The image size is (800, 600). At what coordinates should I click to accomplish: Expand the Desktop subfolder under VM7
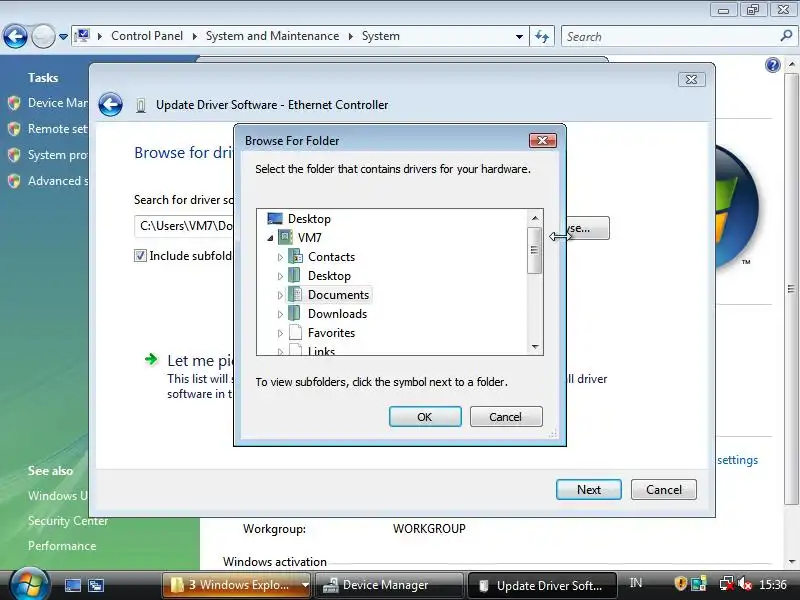[280, 276]
